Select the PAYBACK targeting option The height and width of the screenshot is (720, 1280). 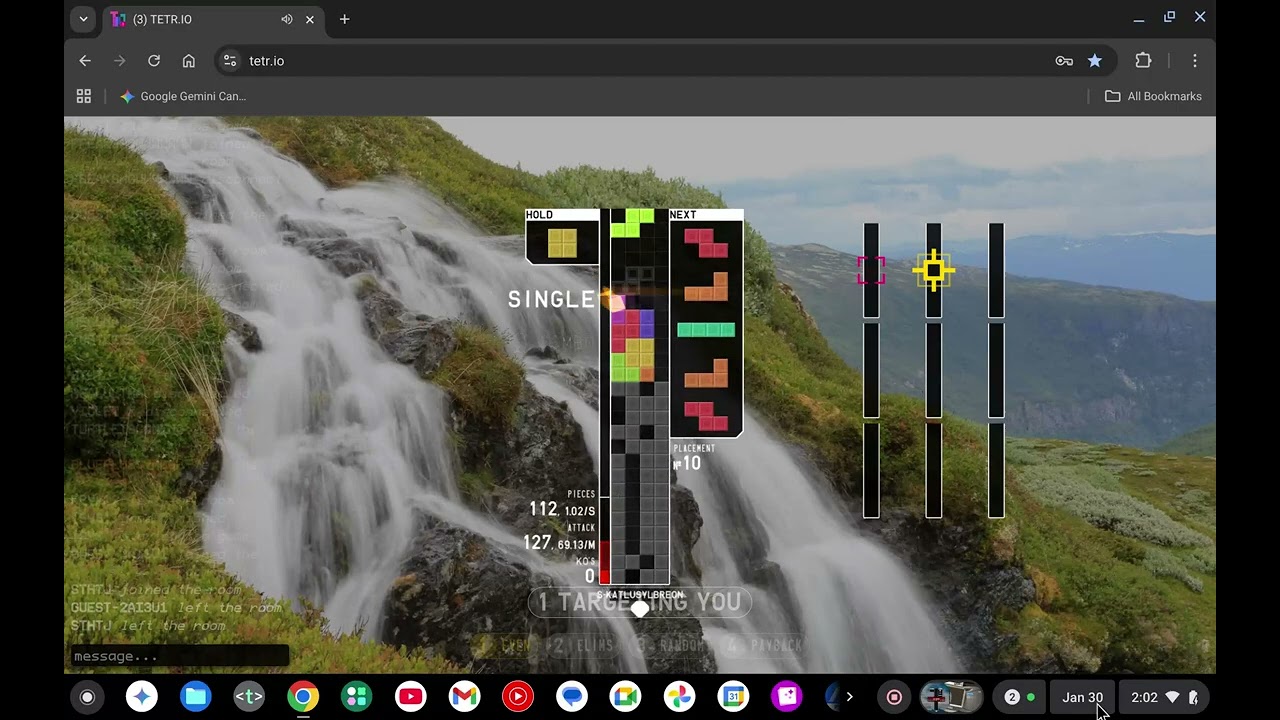764,646
